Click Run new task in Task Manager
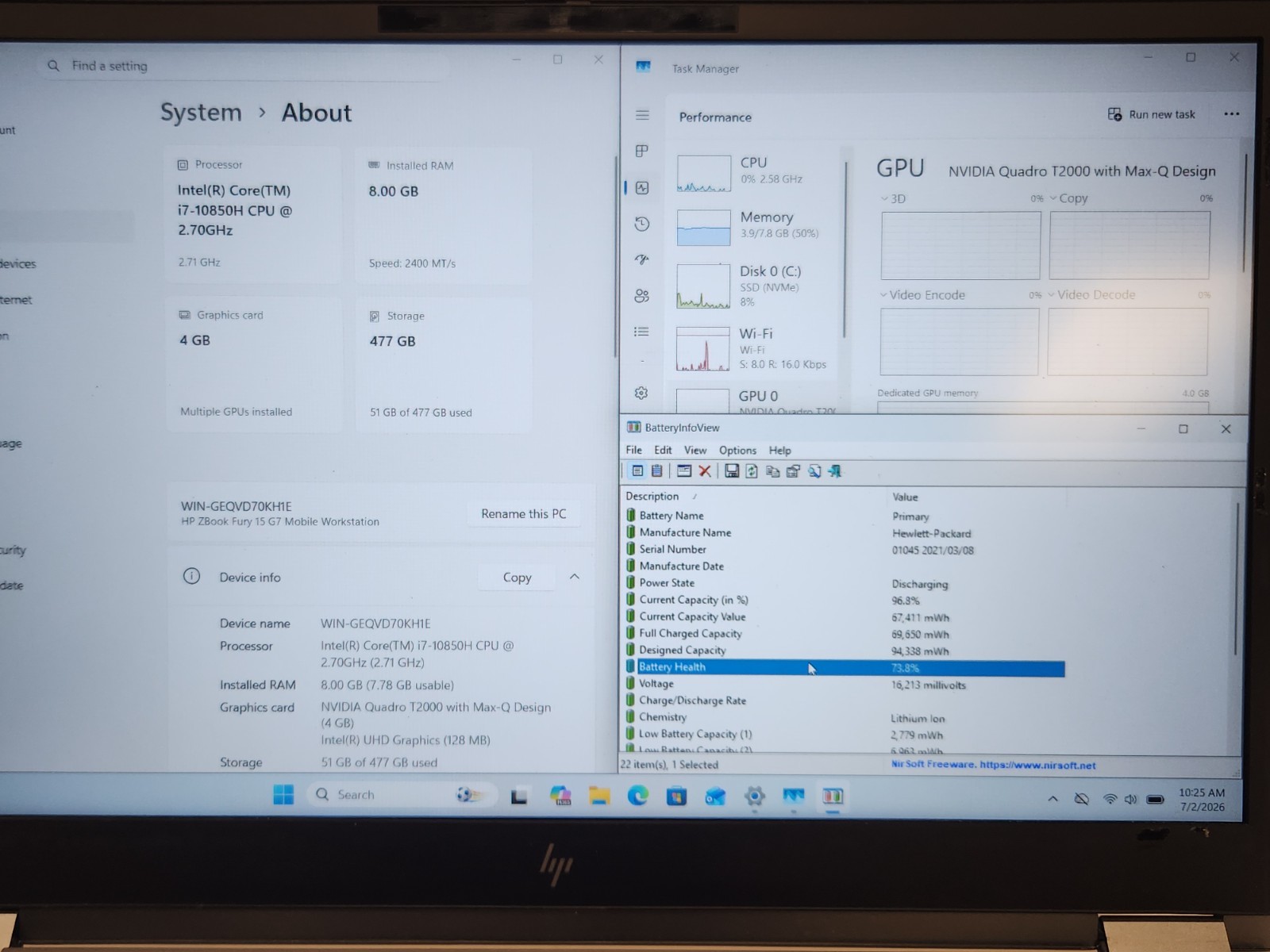Image resolution: width=1270 pixels, height=952 pixels. pos(1151,114)
